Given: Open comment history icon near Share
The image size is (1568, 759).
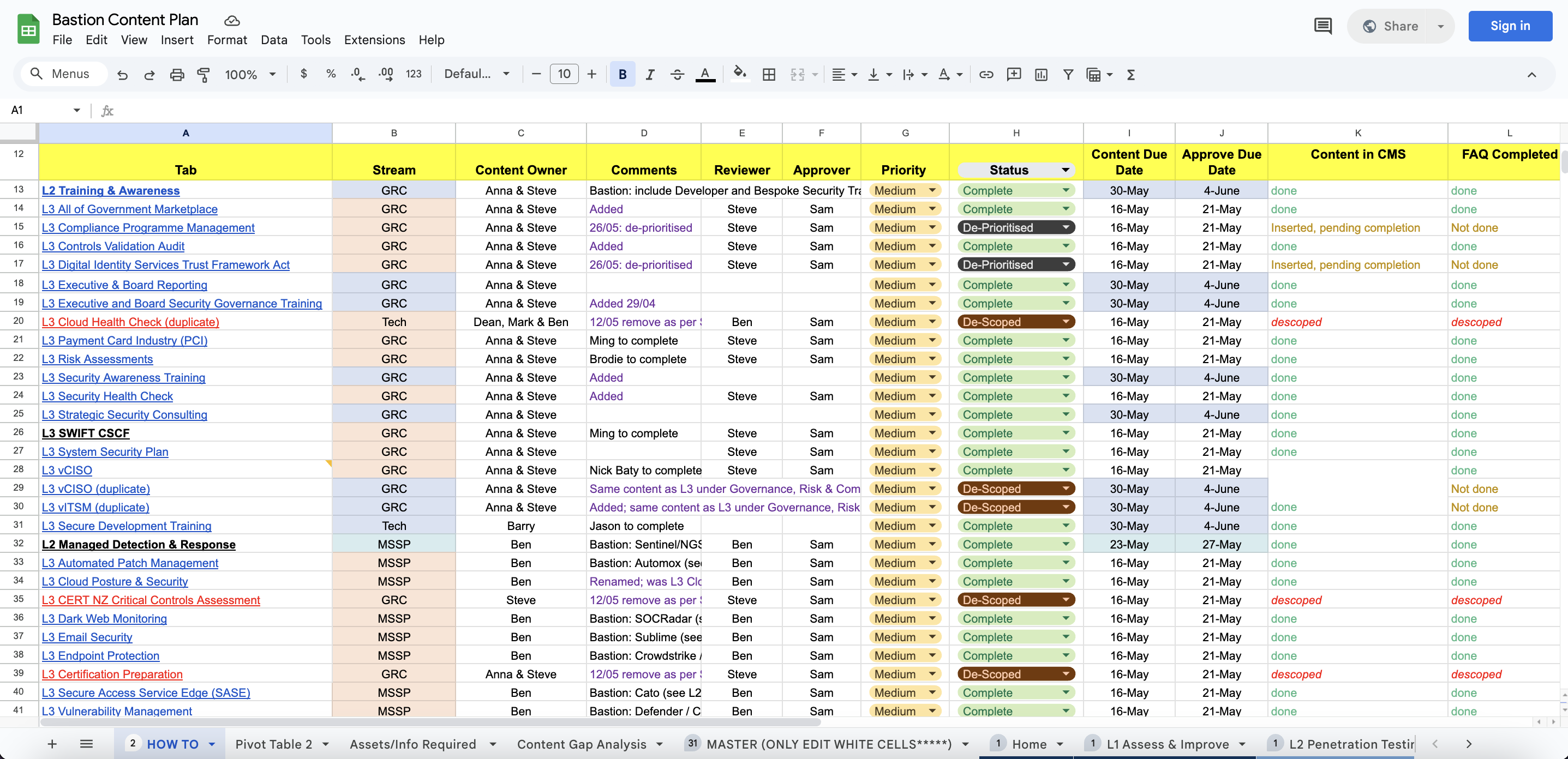Looking at the screenshot, I should pos(1322,26).
